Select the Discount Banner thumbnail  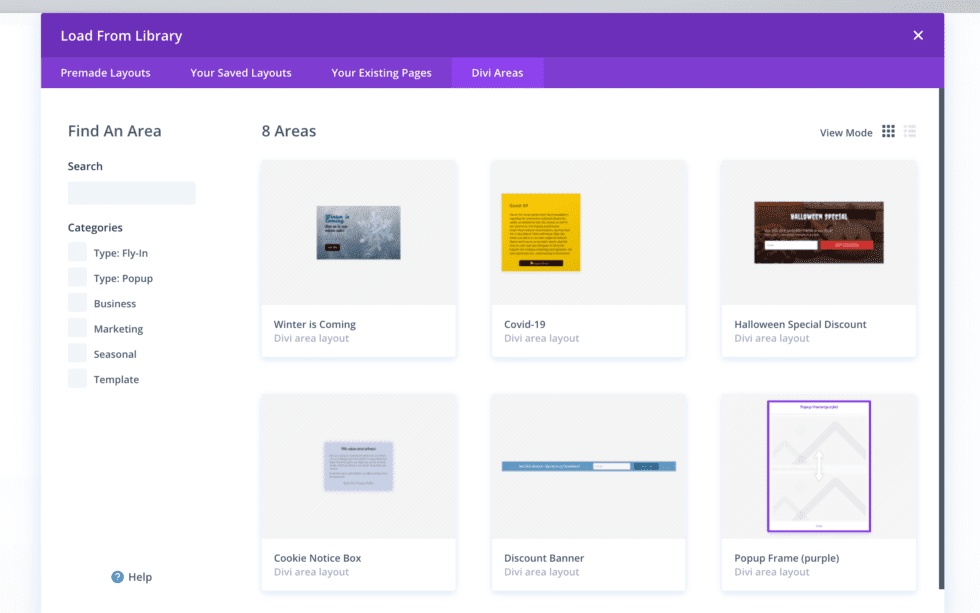(589, 466)
